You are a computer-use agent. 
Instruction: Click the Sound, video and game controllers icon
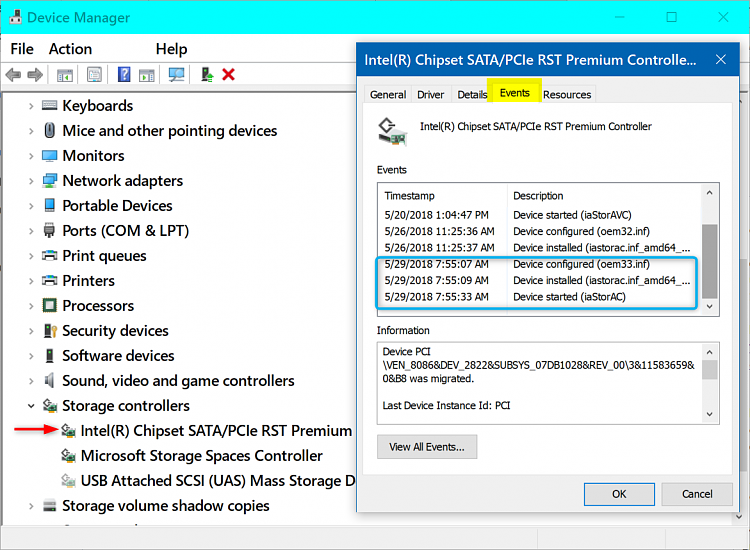pyautogui.click(x=49, y=380)
